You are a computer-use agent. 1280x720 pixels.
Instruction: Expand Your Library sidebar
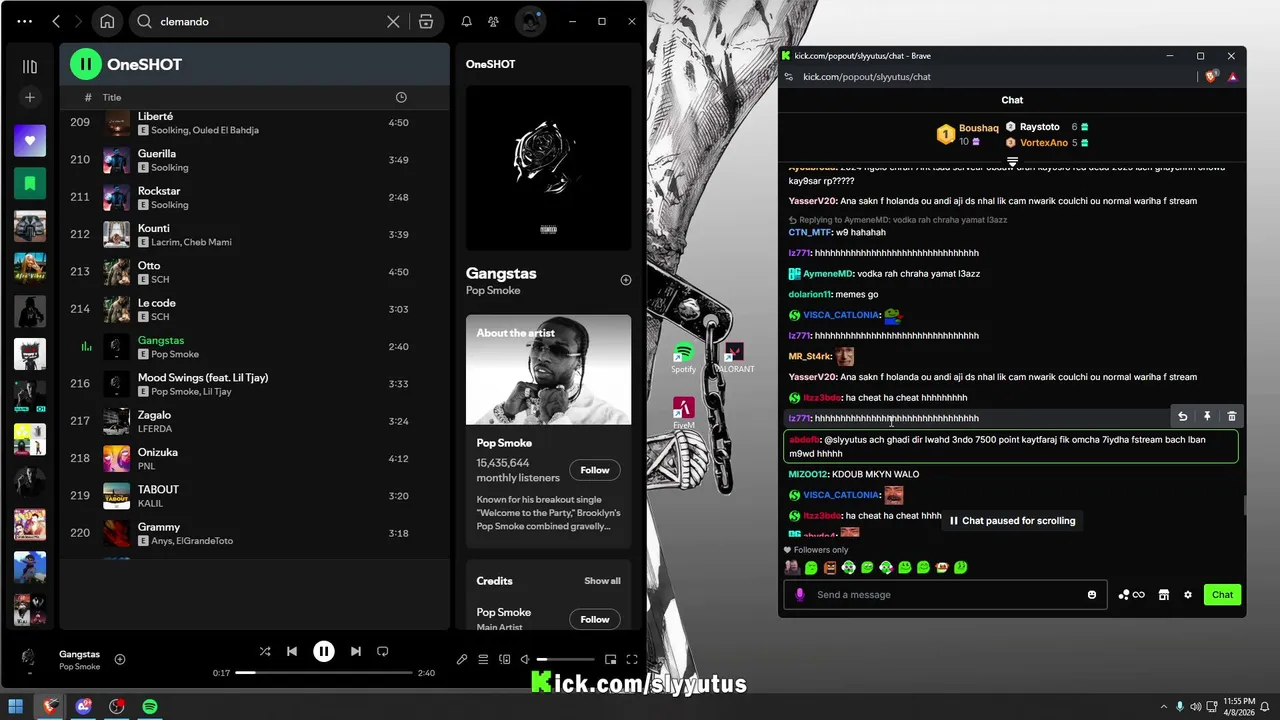tap(30, 67)
